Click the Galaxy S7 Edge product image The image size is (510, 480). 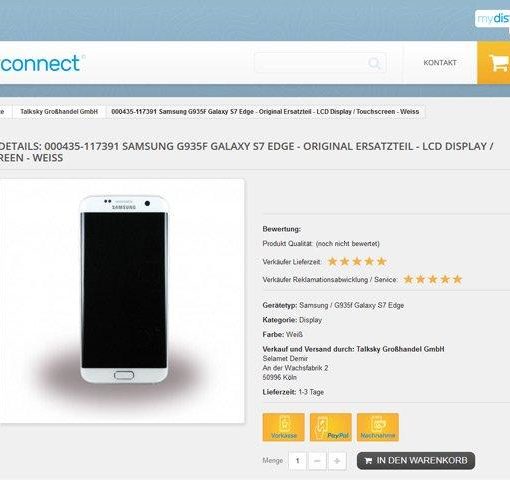(x=124, y=289)
